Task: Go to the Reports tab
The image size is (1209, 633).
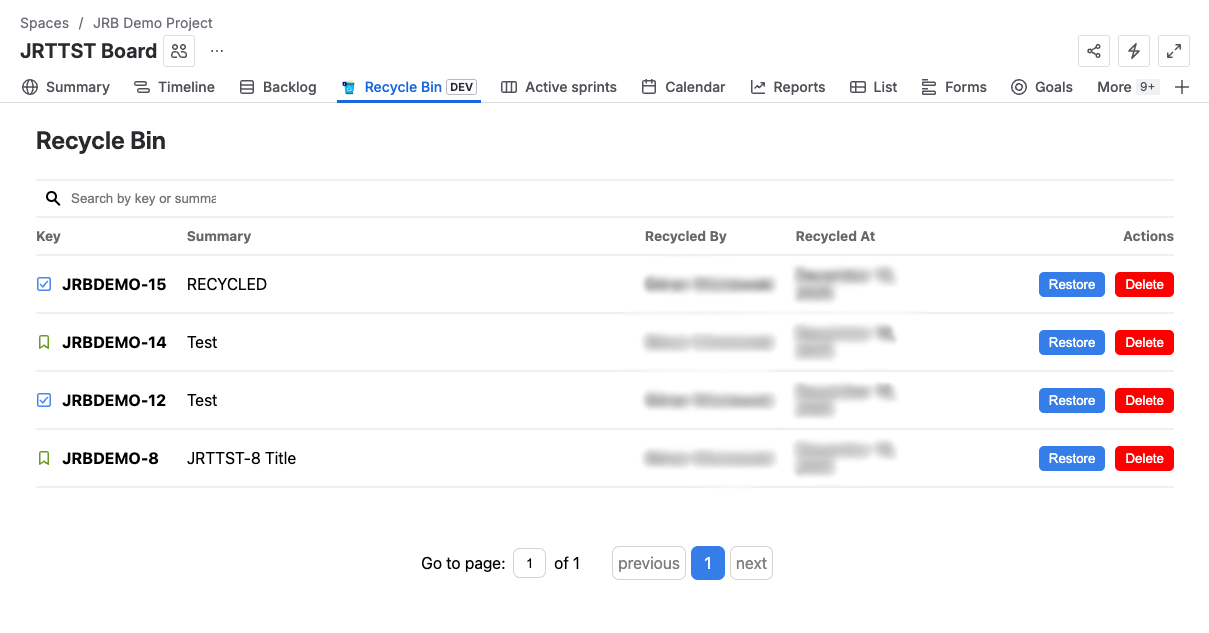Action: tap(788, 87)
